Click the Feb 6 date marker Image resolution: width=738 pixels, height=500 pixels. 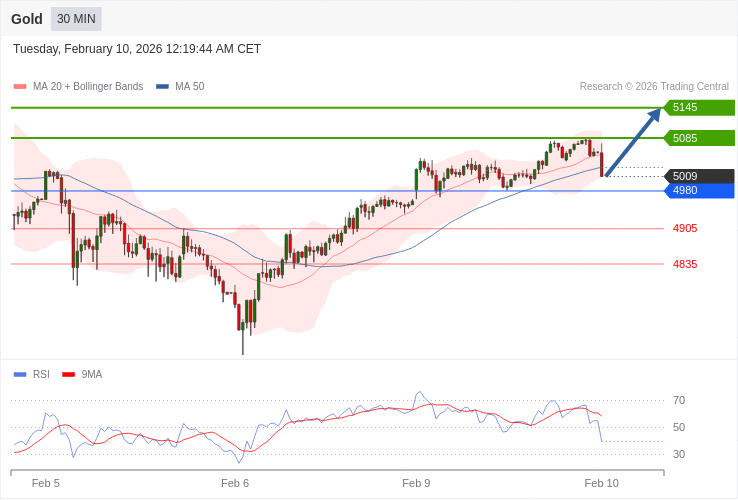(235, 483)
